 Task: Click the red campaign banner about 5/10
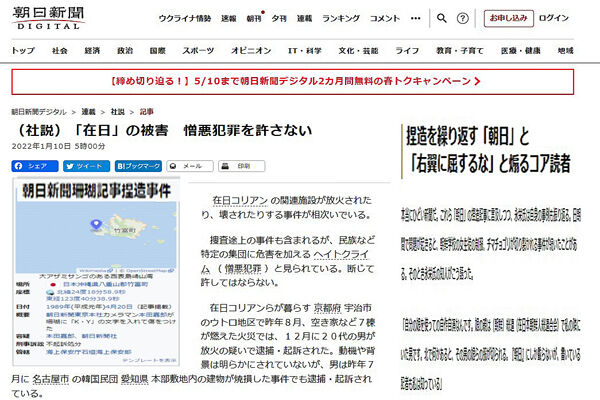click(293, 82)
